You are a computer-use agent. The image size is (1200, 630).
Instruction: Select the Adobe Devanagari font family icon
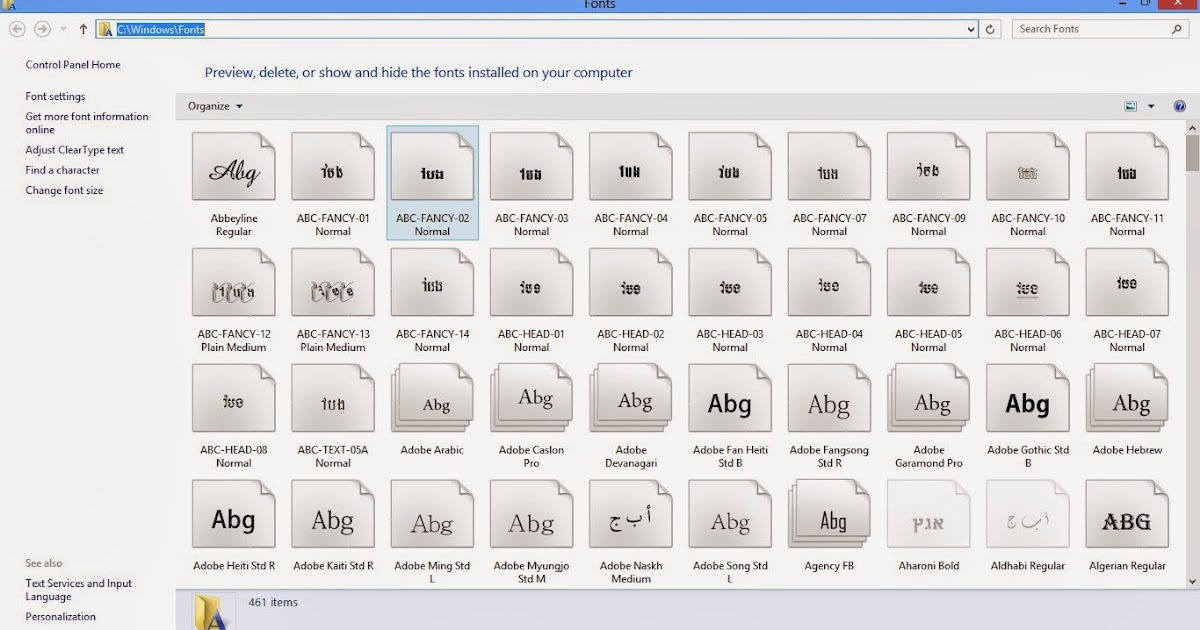pyautogui.click(x=631, y=399)
